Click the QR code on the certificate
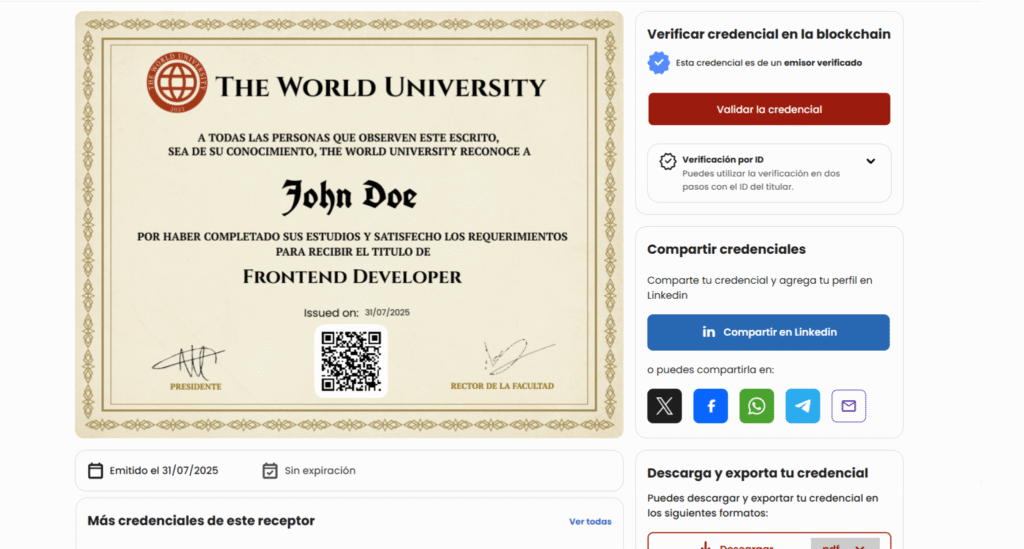 (350, 361)
